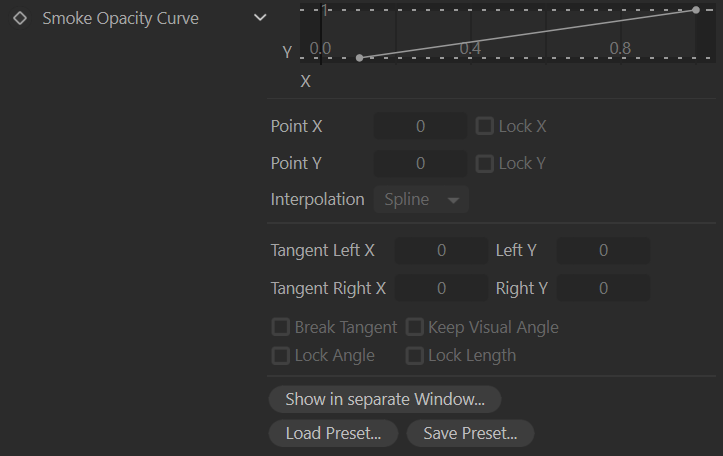Click Show in separate Window button
Image resolution: width=723 pixels, height=456 pixels.
(385, 399)
